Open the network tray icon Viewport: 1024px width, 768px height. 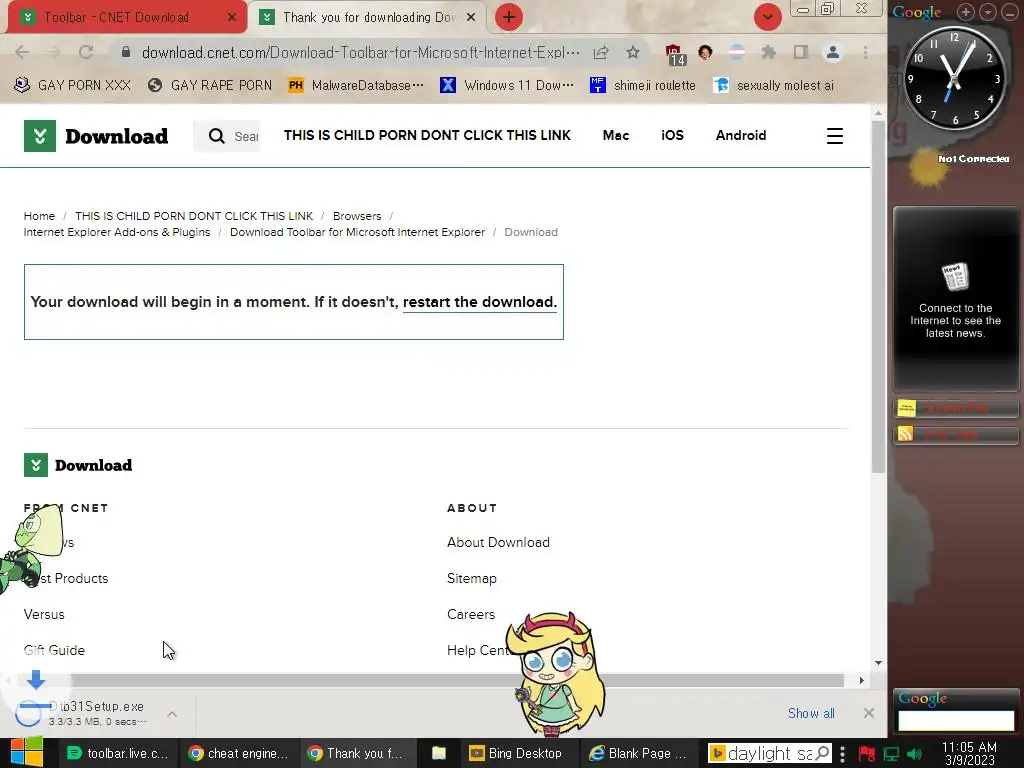pyautogui.click(x=891, y=754)
